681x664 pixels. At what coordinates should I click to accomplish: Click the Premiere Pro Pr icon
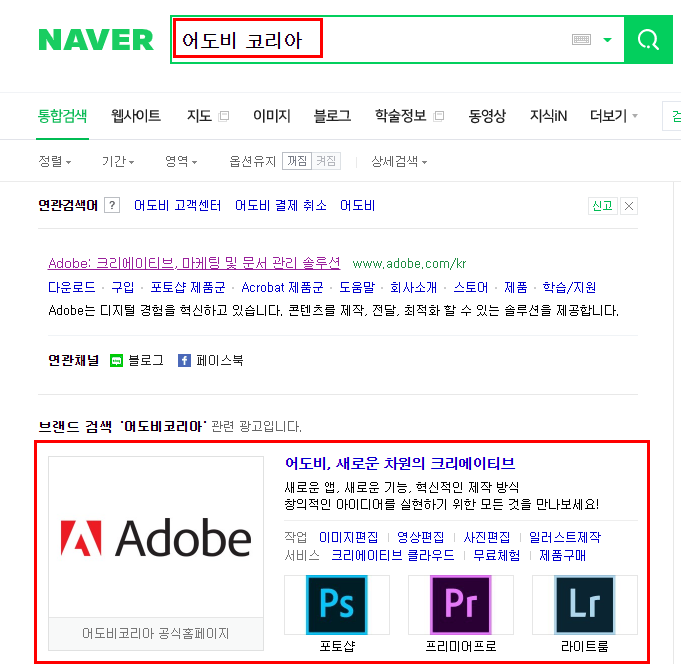point(461,605)
